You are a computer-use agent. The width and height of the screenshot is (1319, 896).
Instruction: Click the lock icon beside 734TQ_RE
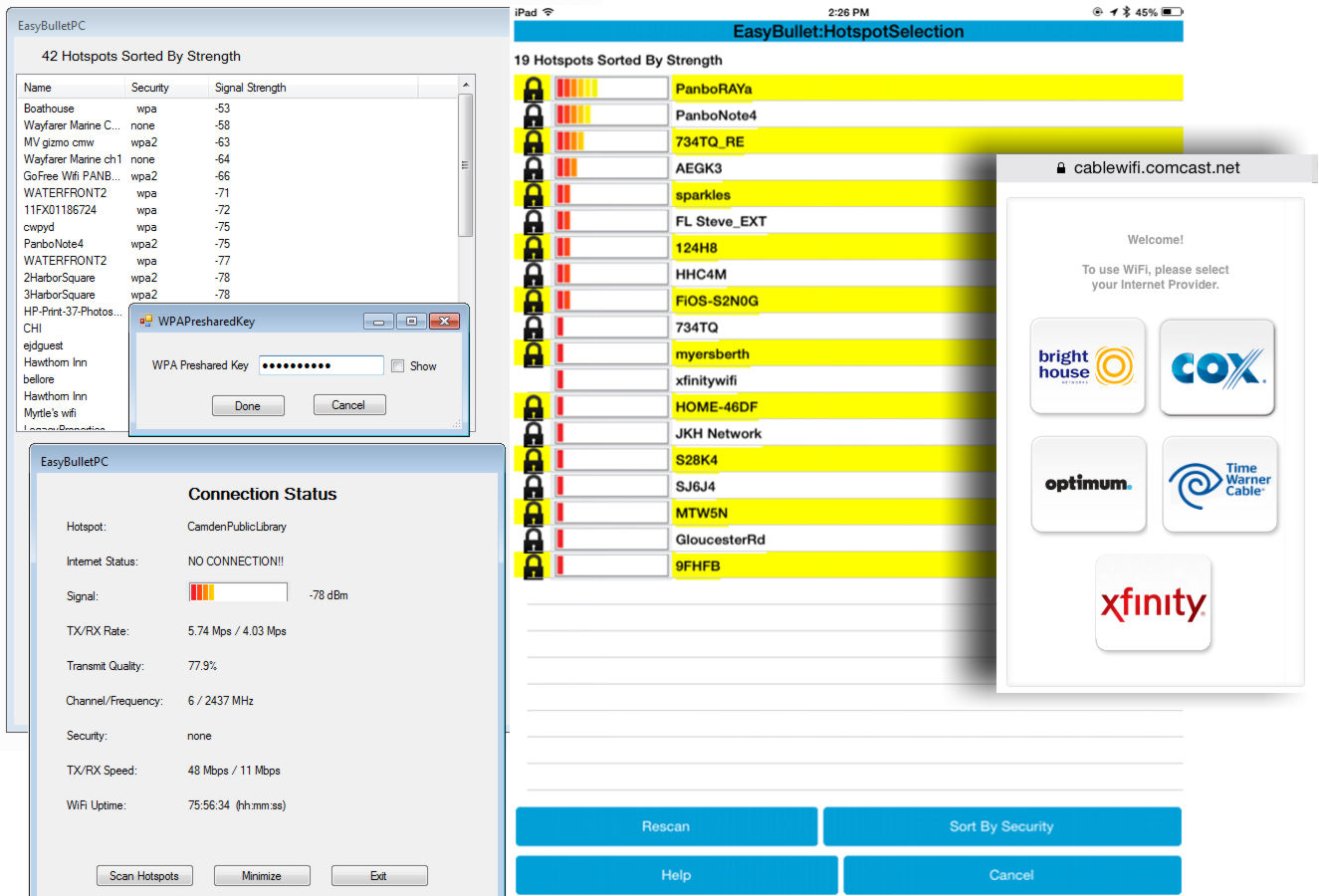[534, 141]
